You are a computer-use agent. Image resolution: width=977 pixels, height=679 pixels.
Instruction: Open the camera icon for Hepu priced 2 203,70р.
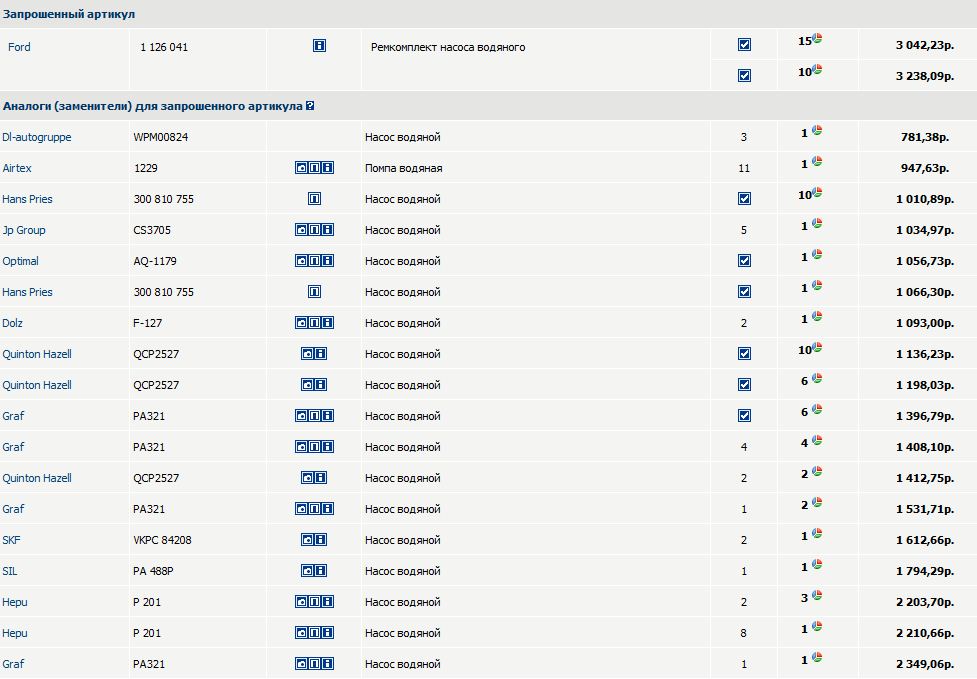pos(301,602)
